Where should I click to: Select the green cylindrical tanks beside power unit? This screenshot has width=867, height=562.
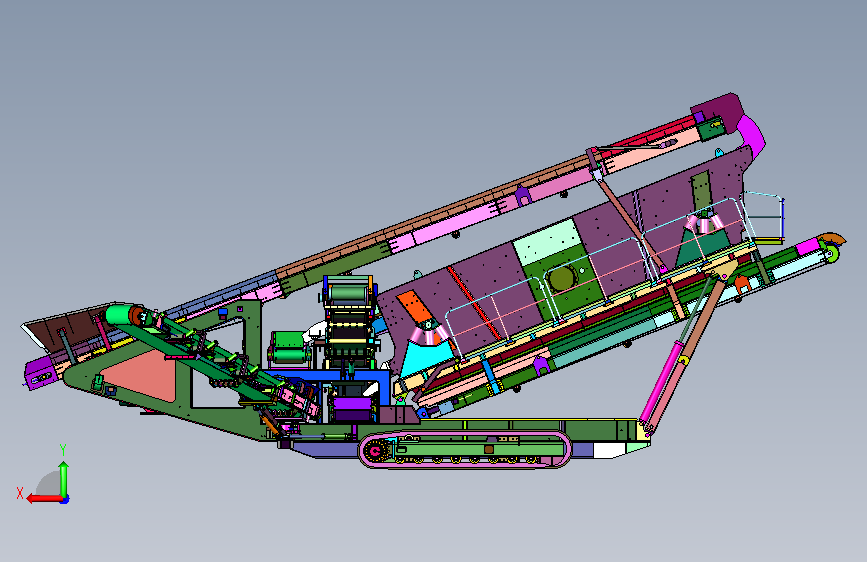(x=289, y=347)
